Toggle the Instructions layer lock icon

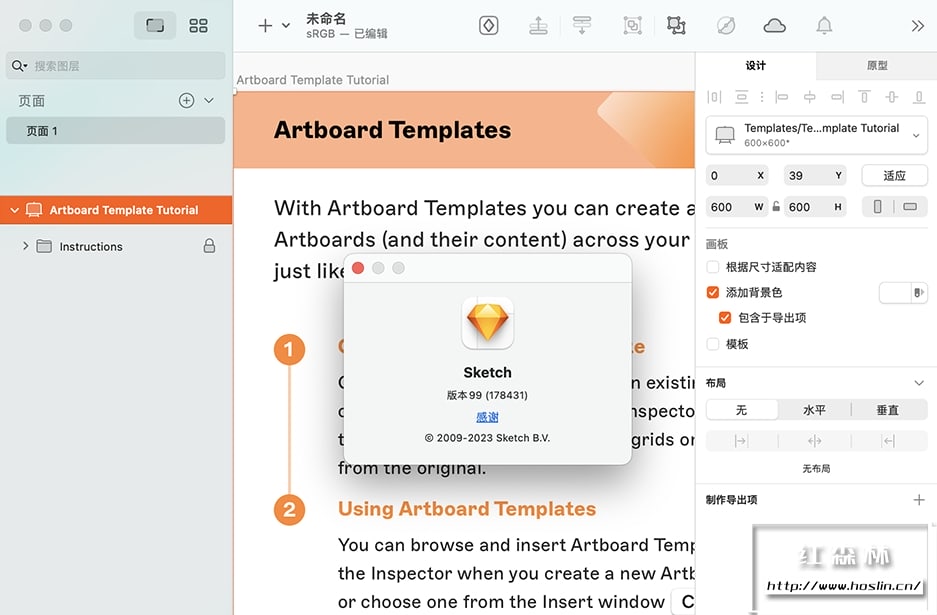[209, 246]
